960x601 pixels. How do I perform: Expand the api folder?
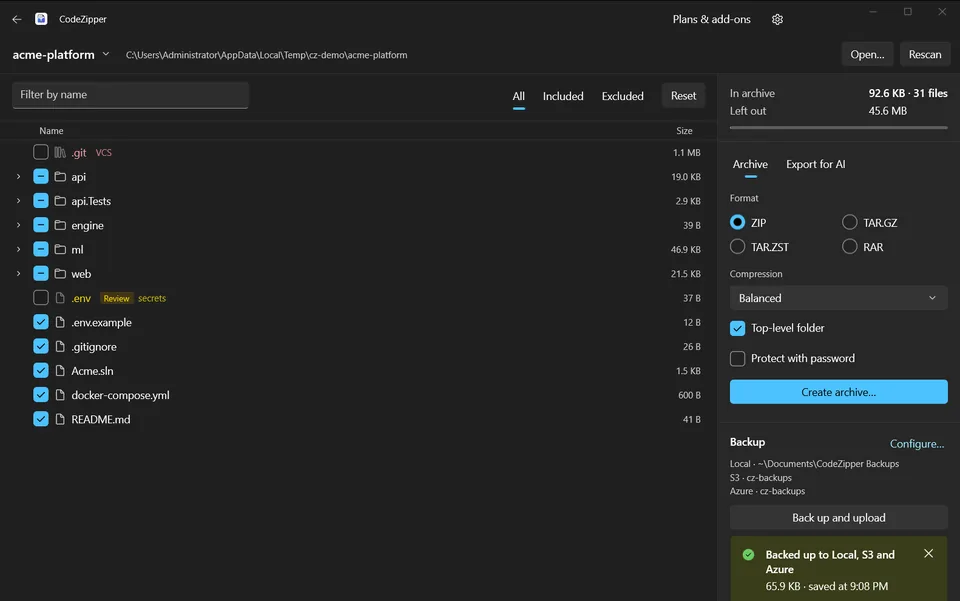pos(18,177)
